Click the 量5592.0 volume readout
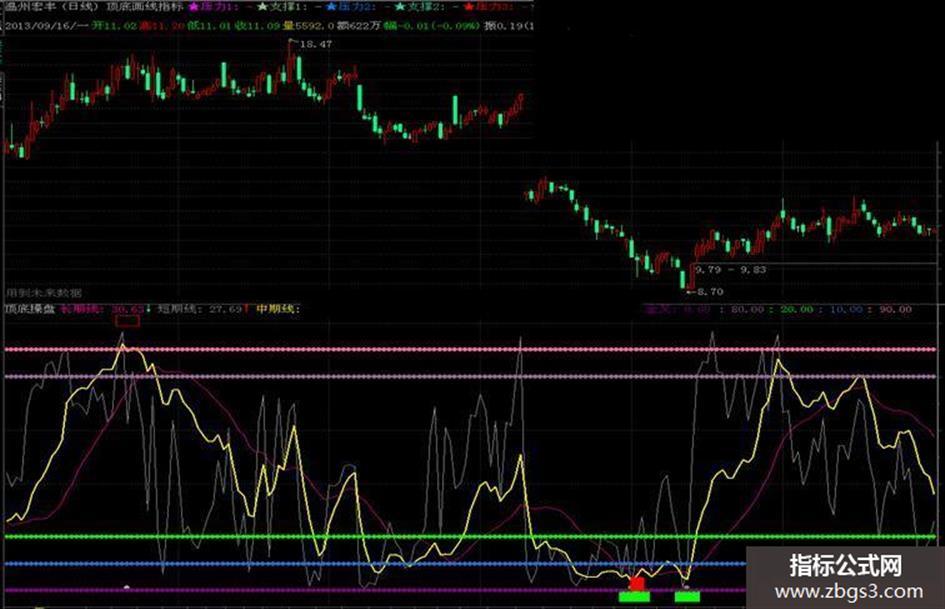 click(308, 26)
